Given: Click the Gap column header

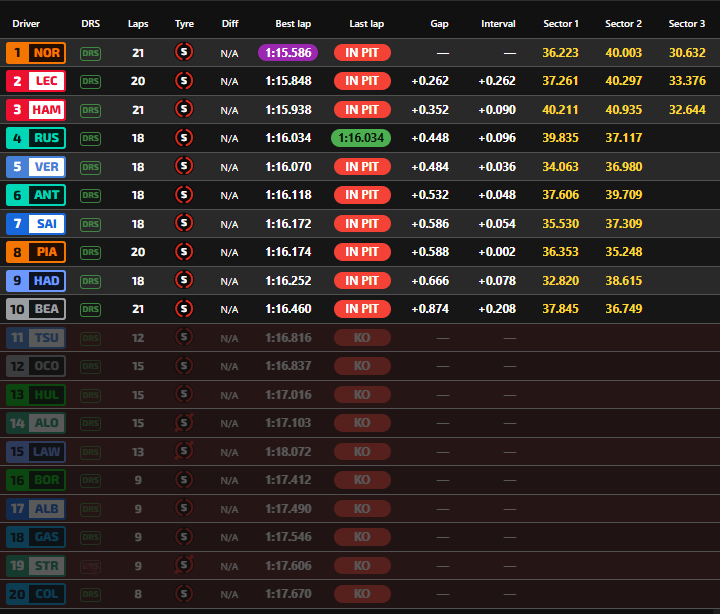Looking at the screenshot, I should 439,23.
